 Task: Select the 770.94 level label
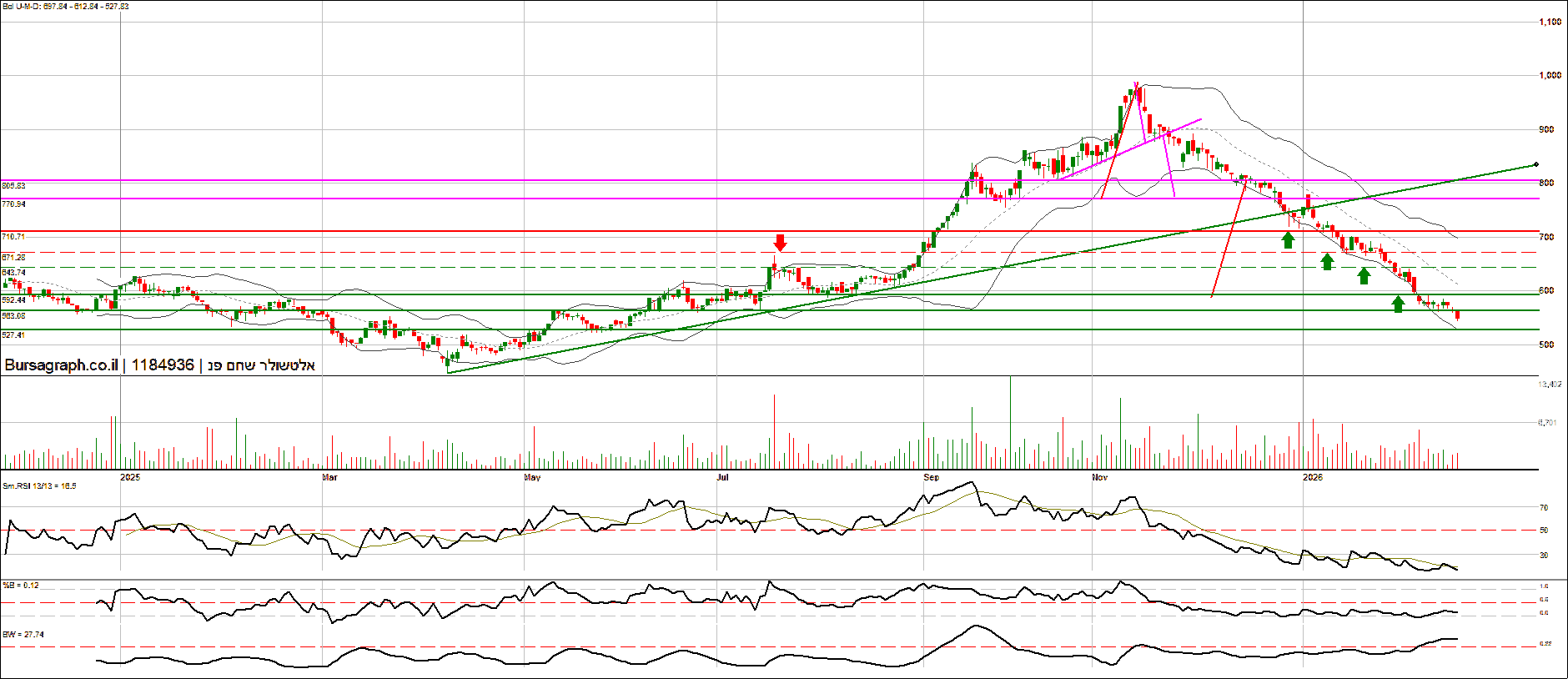point(13,204)
